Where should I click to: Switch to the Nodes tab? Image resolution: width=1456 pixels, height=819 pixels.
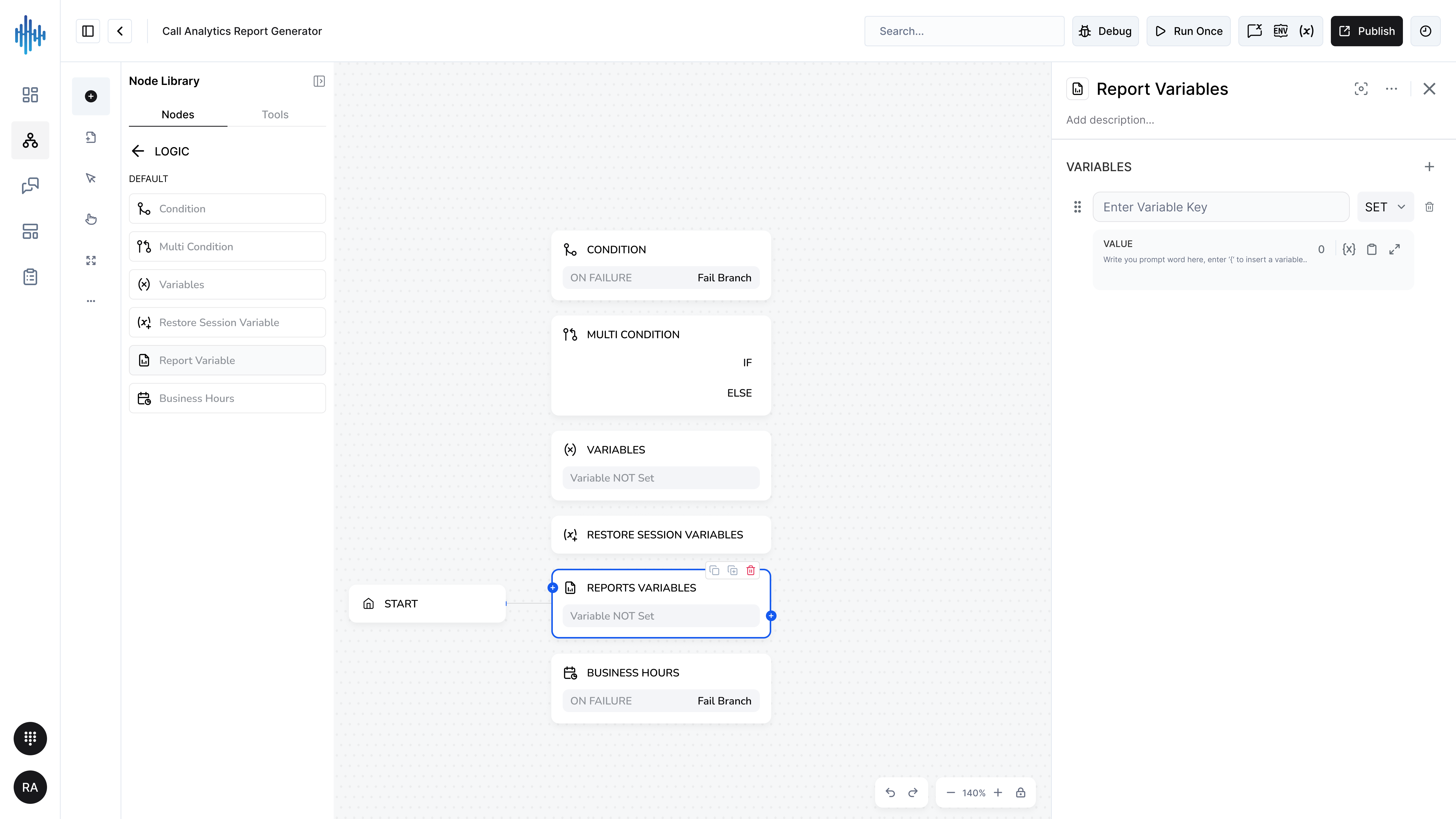[178, 115]
